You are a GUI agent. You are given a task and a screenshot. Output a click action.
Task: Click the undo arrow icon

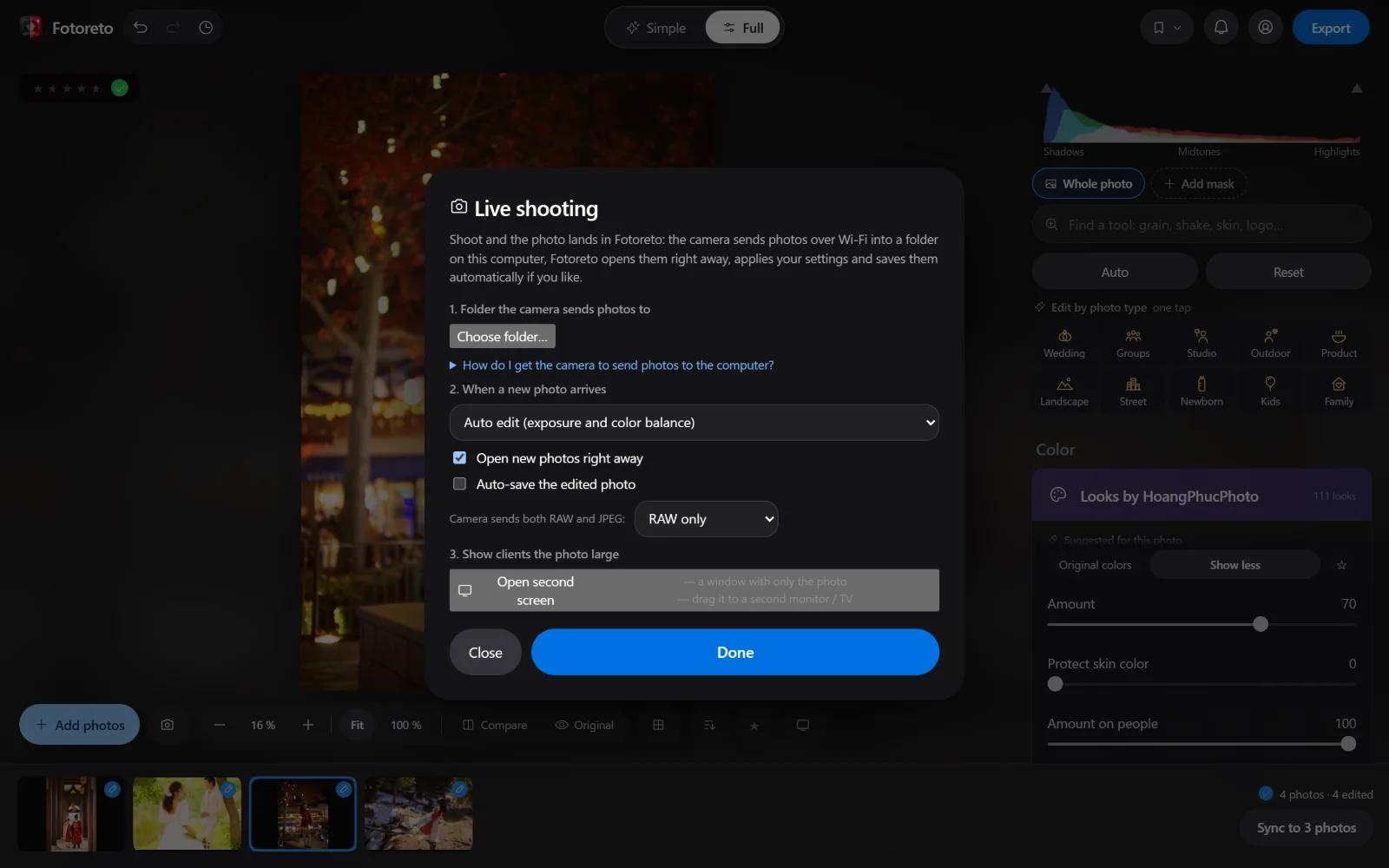click(x=140, y=28)
